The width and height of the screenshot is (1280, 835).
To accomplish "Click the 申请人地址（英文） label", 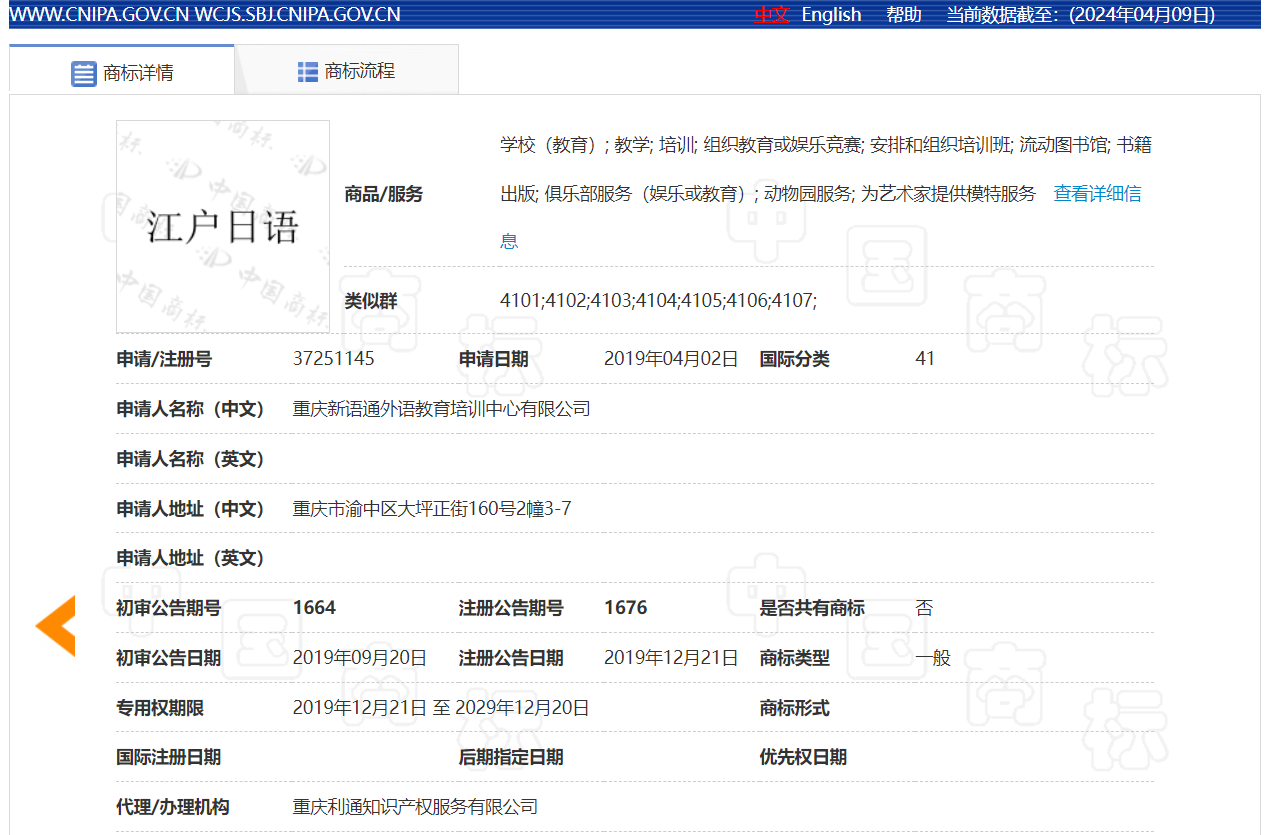I will [x=191, y=558].
